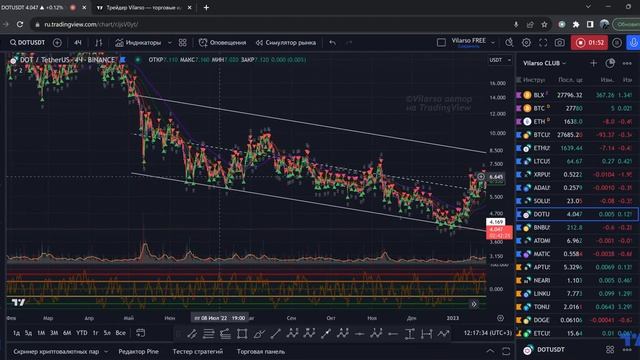Screen dimensions: 640x360
Task: Undo last chart action
Action: click(x=333, y=42)
